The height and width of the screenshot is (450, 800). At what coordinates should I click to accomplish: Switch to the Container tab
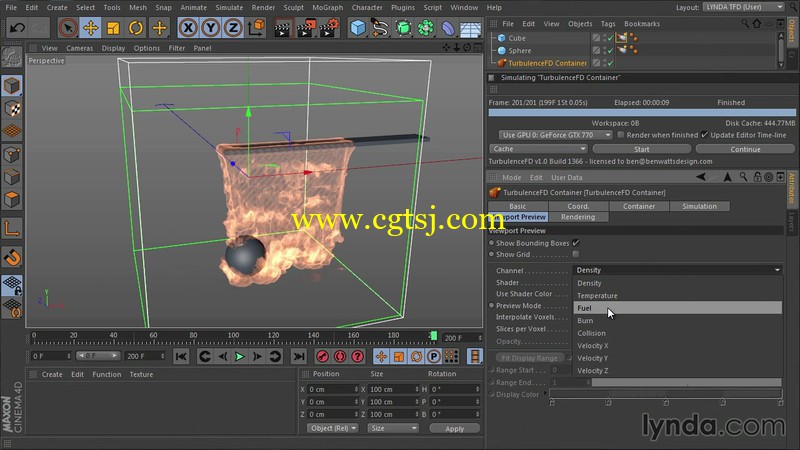click(639, 206)
